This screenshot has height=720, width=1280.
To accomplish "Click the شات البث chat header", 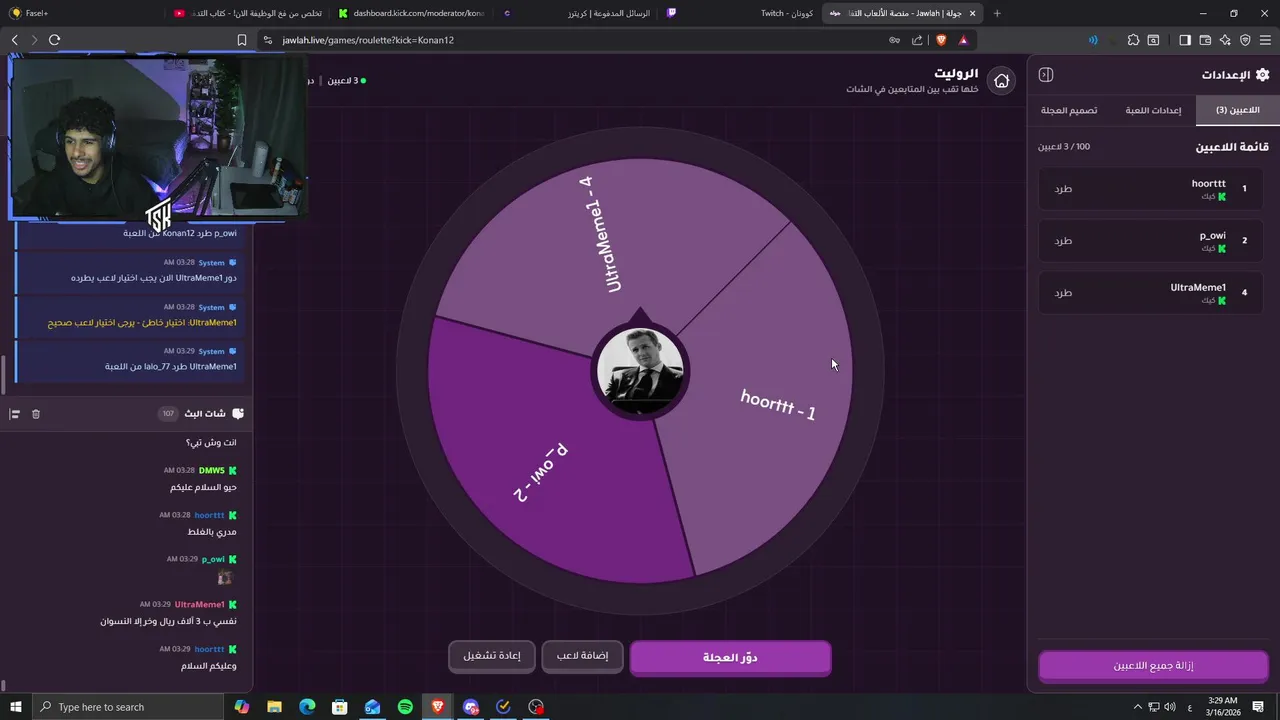I will [205, 413].
